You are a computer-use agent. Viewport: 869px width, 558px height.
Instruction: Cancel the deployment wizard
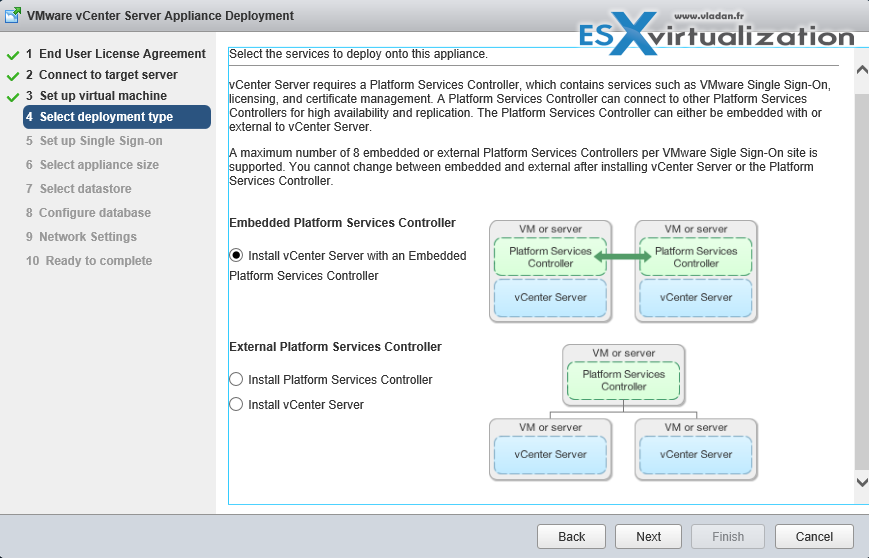[x=814, y=536]
